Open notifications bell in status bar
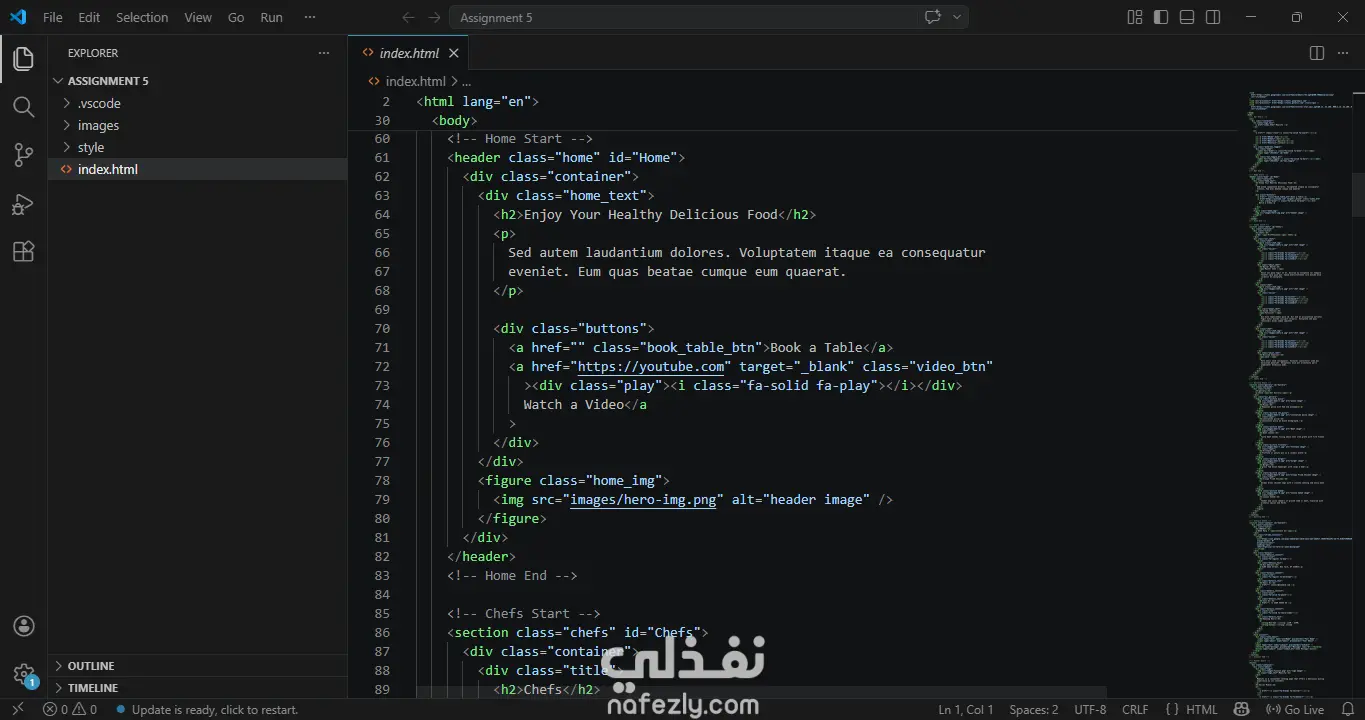Image resolution: width=1365 pixels, height=720 pixels. tap(1346, 709)
